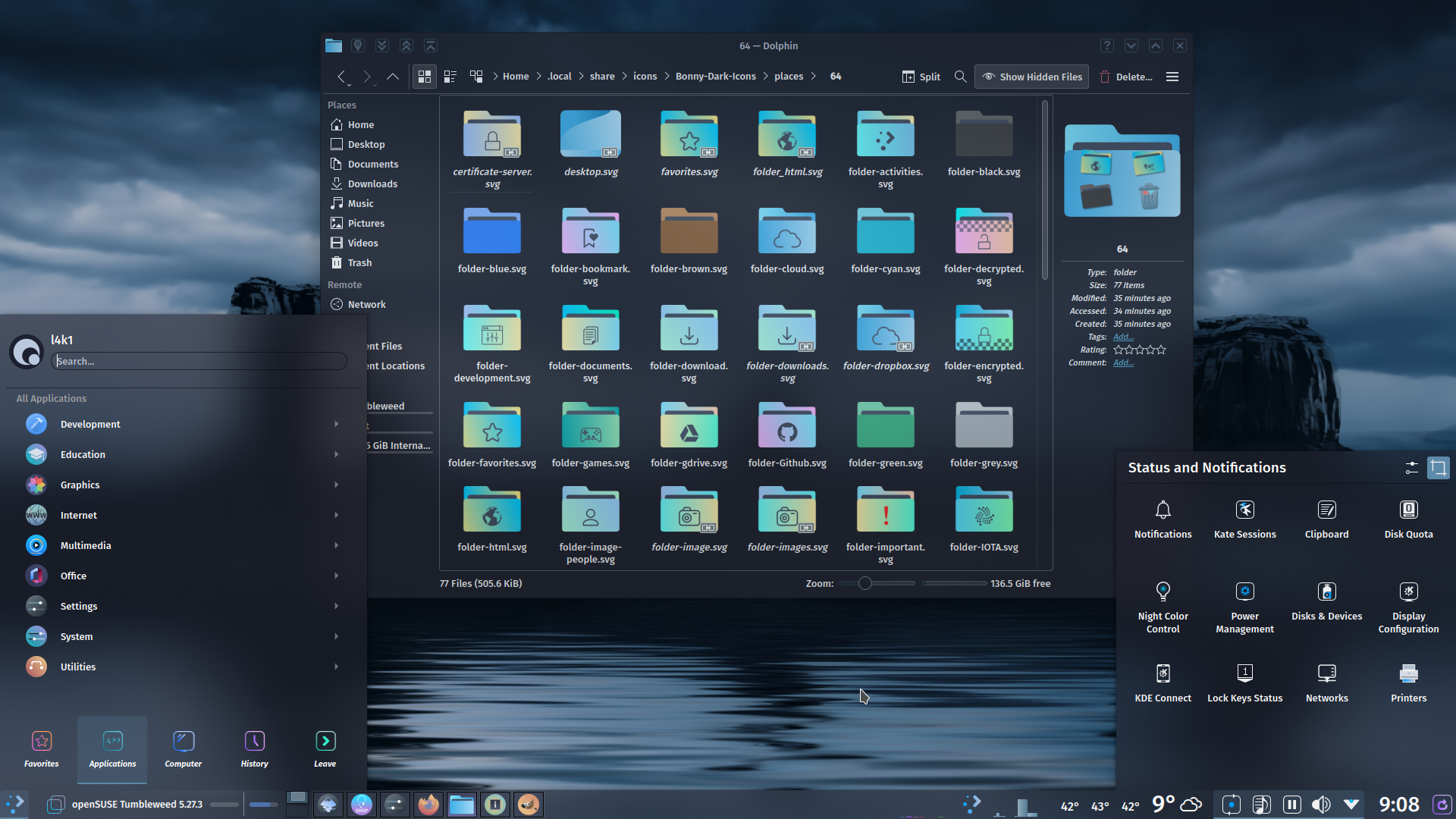Open Disk Quota applet

[x=1409, y=519]
